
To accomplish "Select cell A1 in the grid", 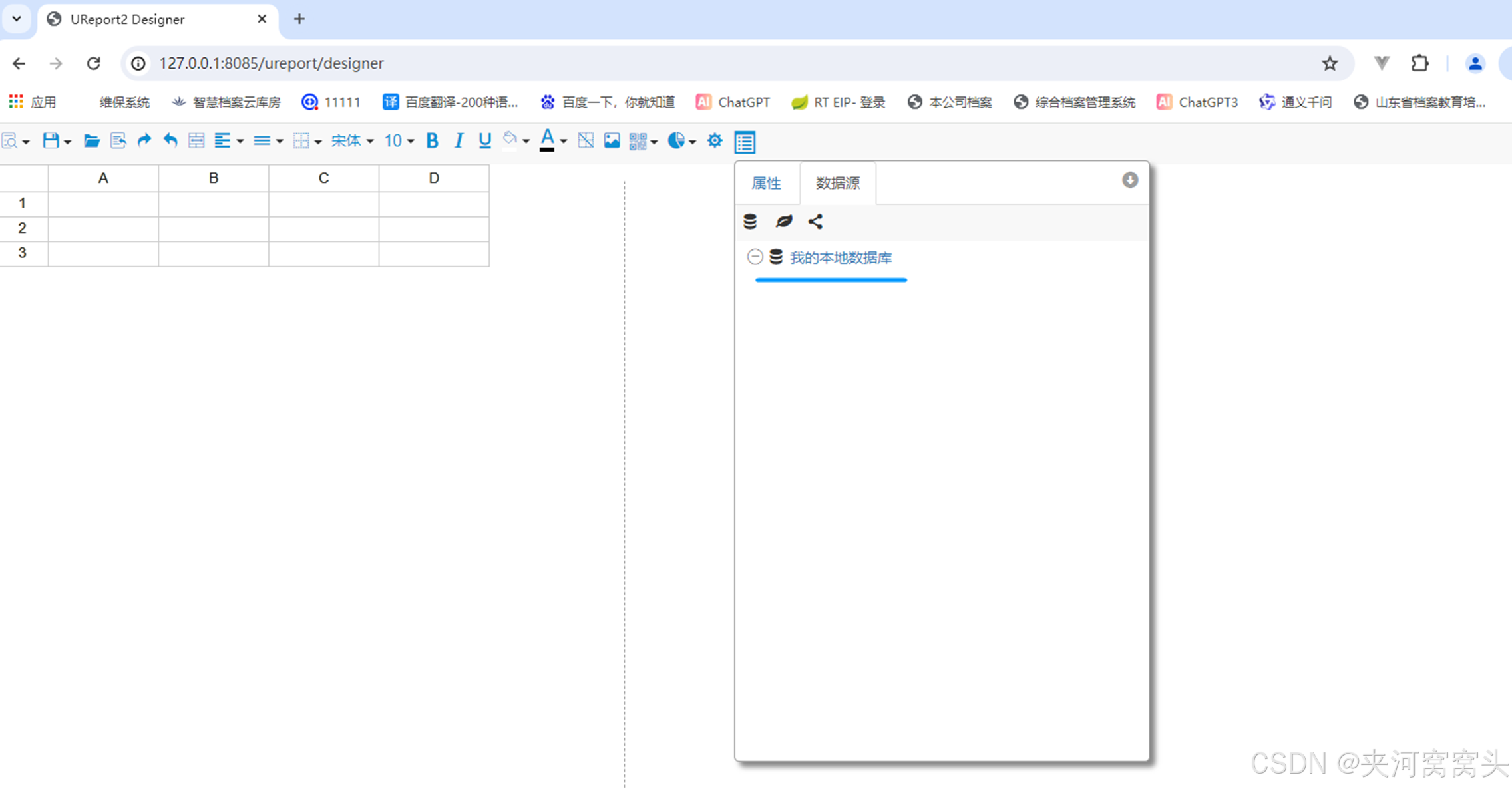I will 103,203.
